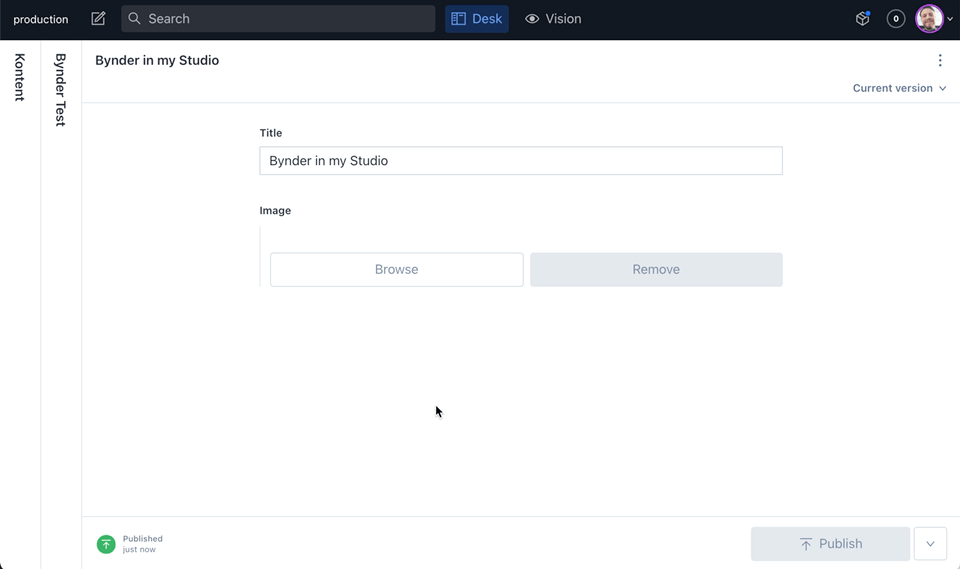The image size is (960, 569).
Task: Open the user avatar menu
Action: [934, 19]
